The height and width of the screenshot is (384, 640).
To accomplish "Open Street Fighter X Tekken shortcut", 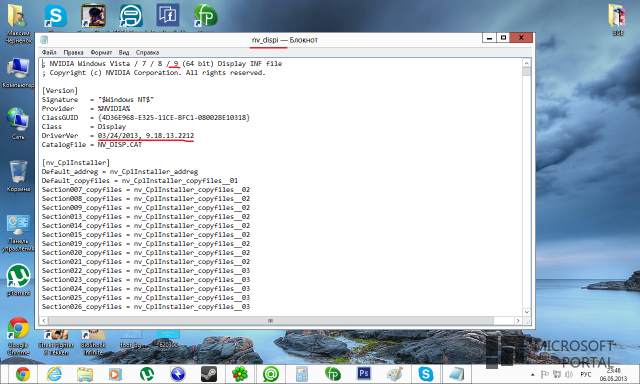I will coord(56,343).
